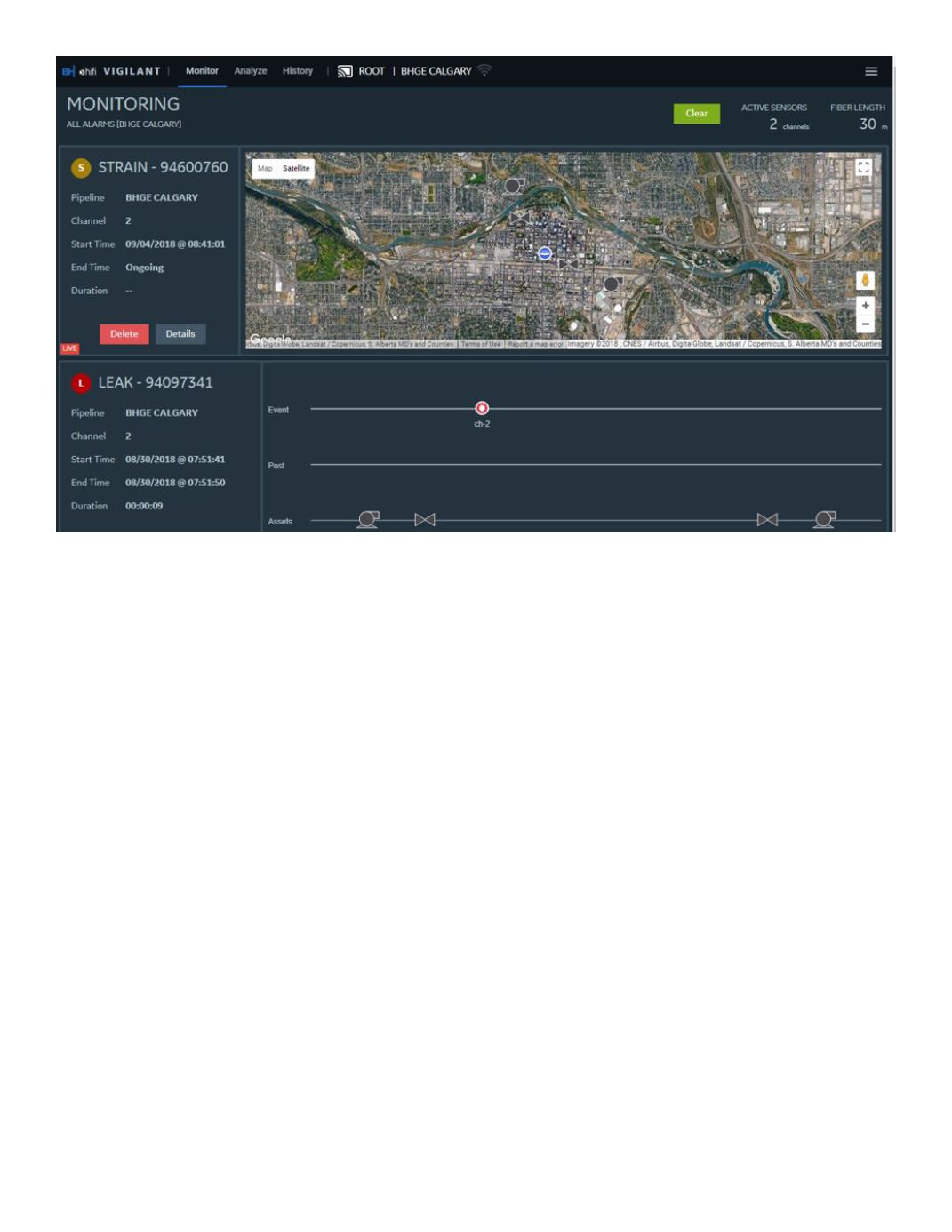The width and height of the screenshot is (952, 1232).
Task: Switch map to Satellite view
Action: (296, 168)
